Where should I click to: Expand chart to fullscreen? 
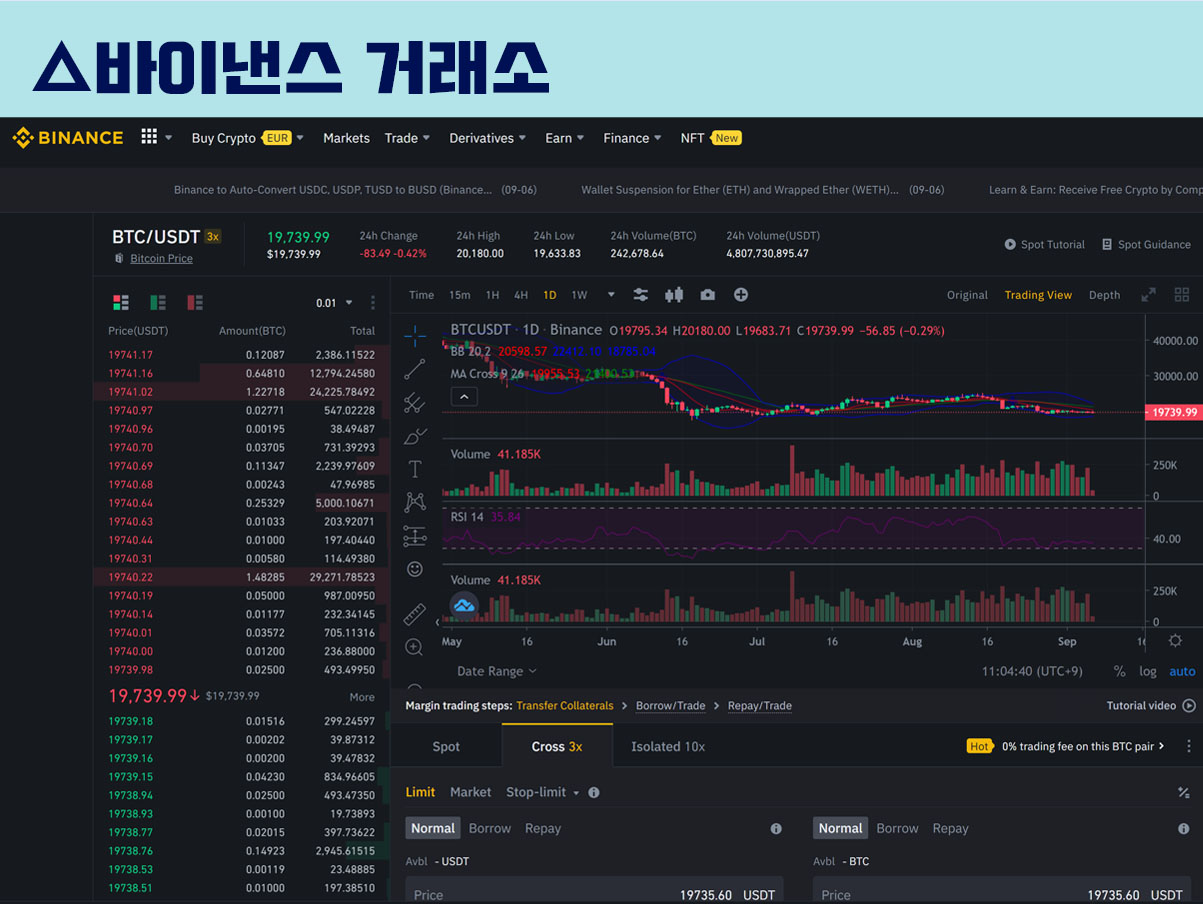(x=1149, y=295)
